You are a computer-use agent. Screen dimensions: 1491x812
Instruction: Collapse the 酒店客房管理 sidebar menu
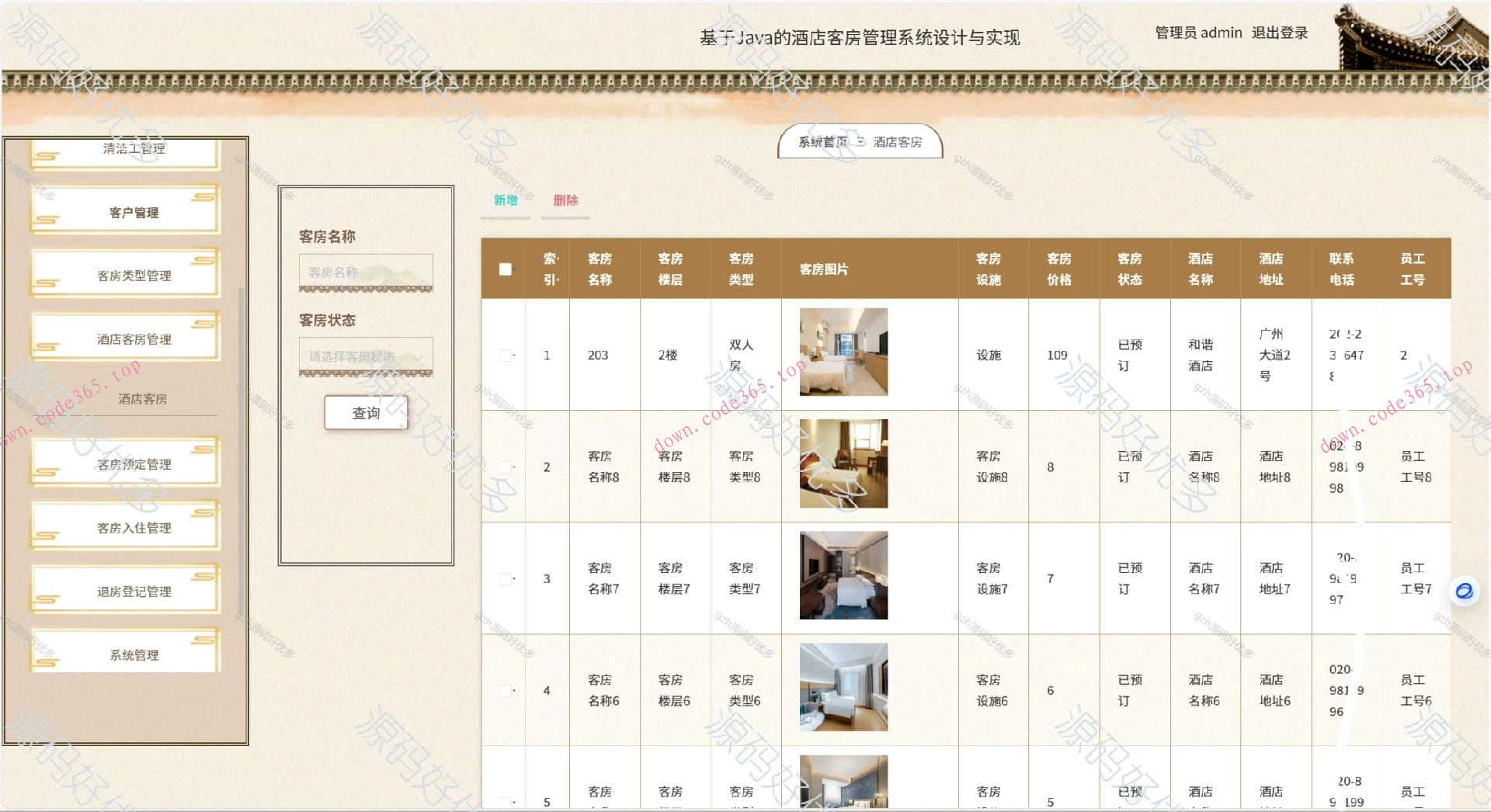[x=126, y=338]
